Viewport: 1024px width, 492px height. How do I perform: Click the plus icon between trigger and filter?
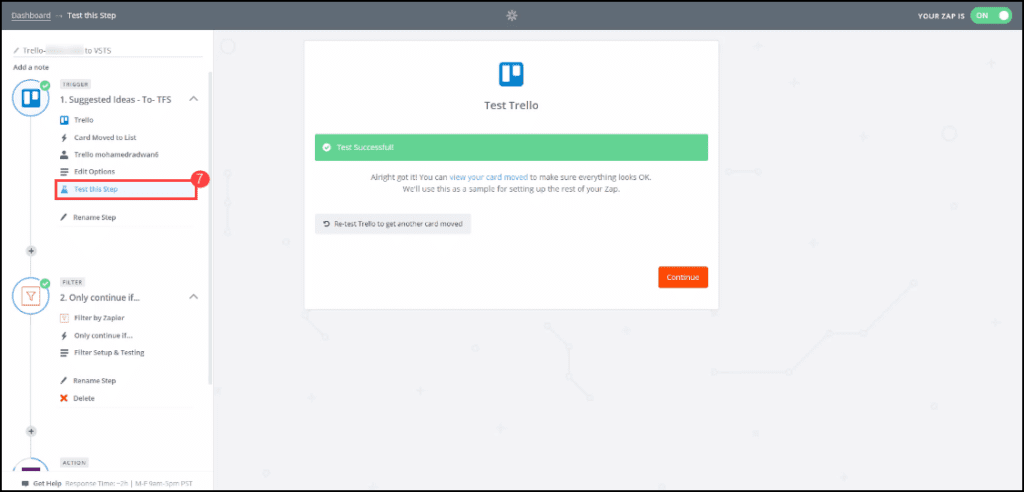coord(31,249)
